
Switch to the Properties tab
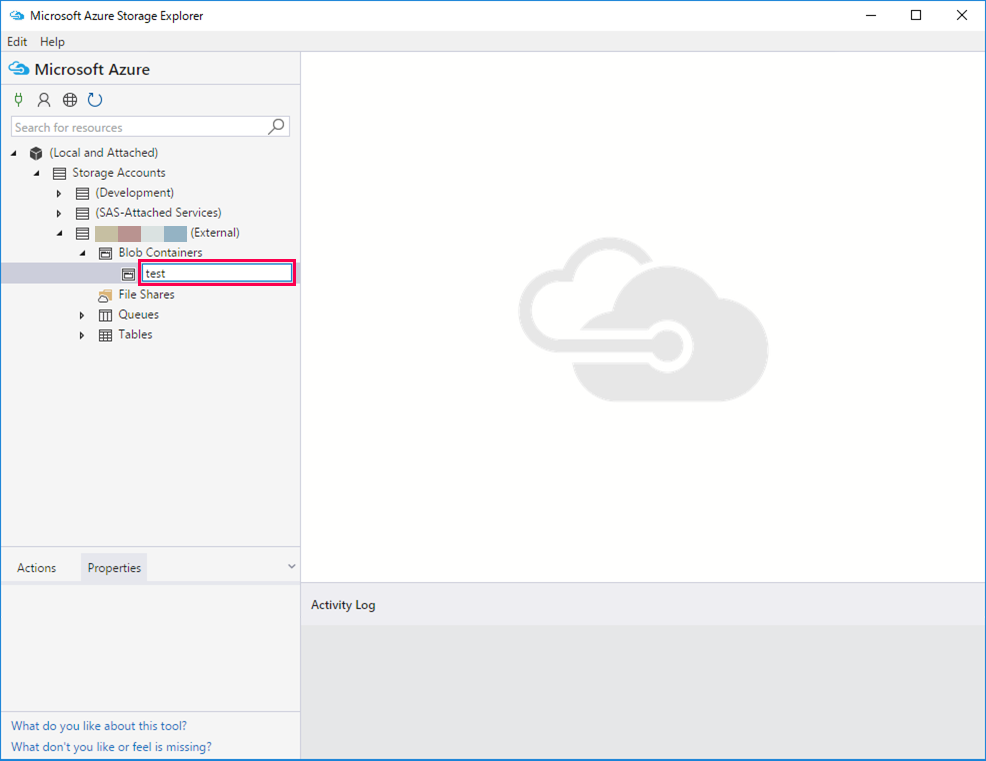click(114, 567)
